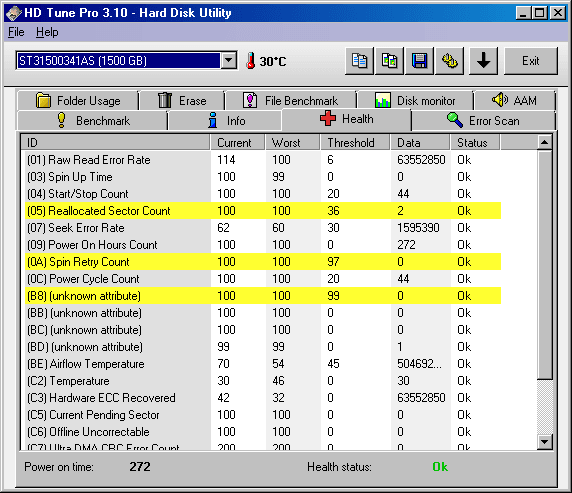Select the (B8) unknown attribute row

coord(263,296)
